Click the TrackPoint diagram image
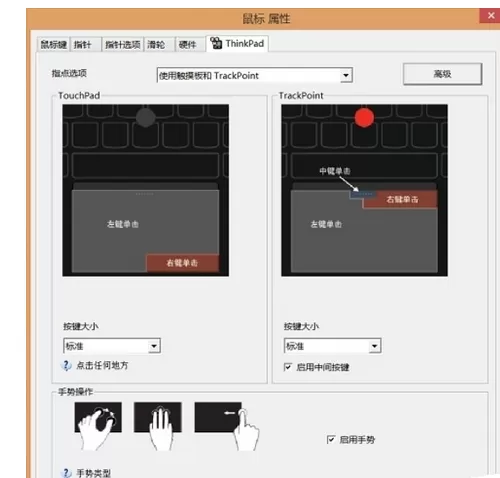The height and width of the screenshot is (478, 500). [x=364, y=190]
